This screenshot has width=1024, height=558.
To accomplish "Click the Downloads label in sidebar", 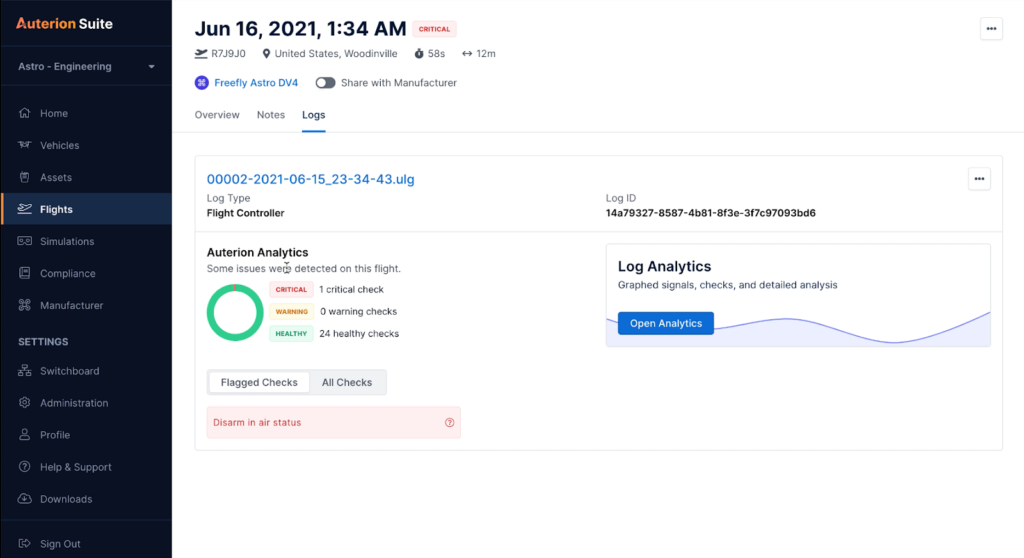I will [x=66, y=499].
